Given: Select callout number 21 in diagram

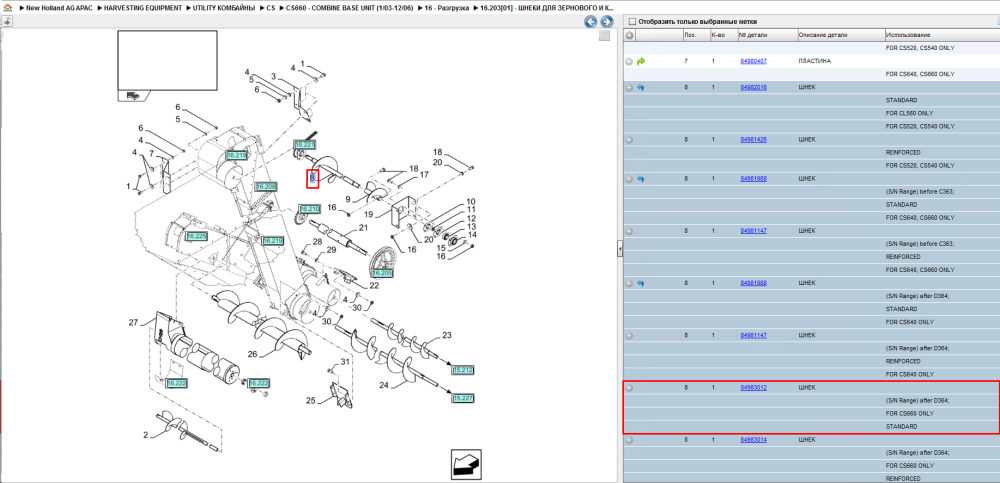Looking at the screenshot, I should 364,227.
